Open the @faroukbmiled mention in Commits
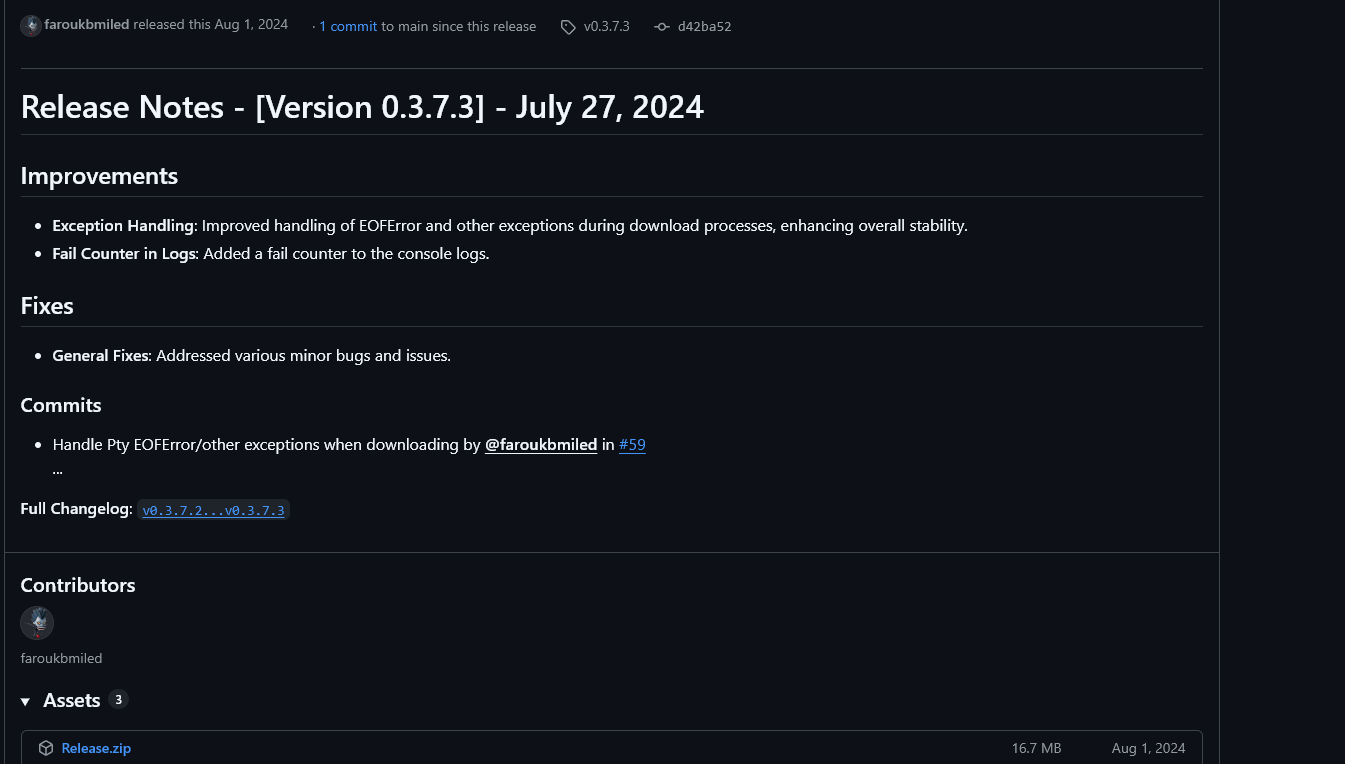Screen dimensions: 1345x764 click(541, 445)
